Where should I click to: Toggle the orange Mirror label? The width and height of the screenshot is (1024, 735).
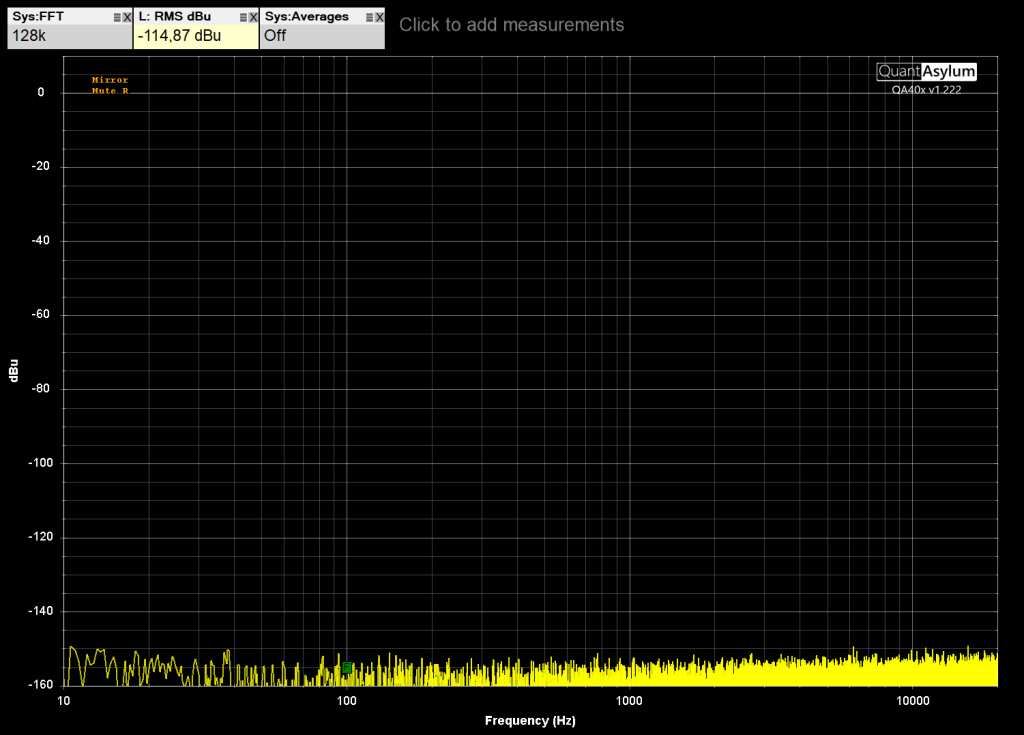[110, 80]
